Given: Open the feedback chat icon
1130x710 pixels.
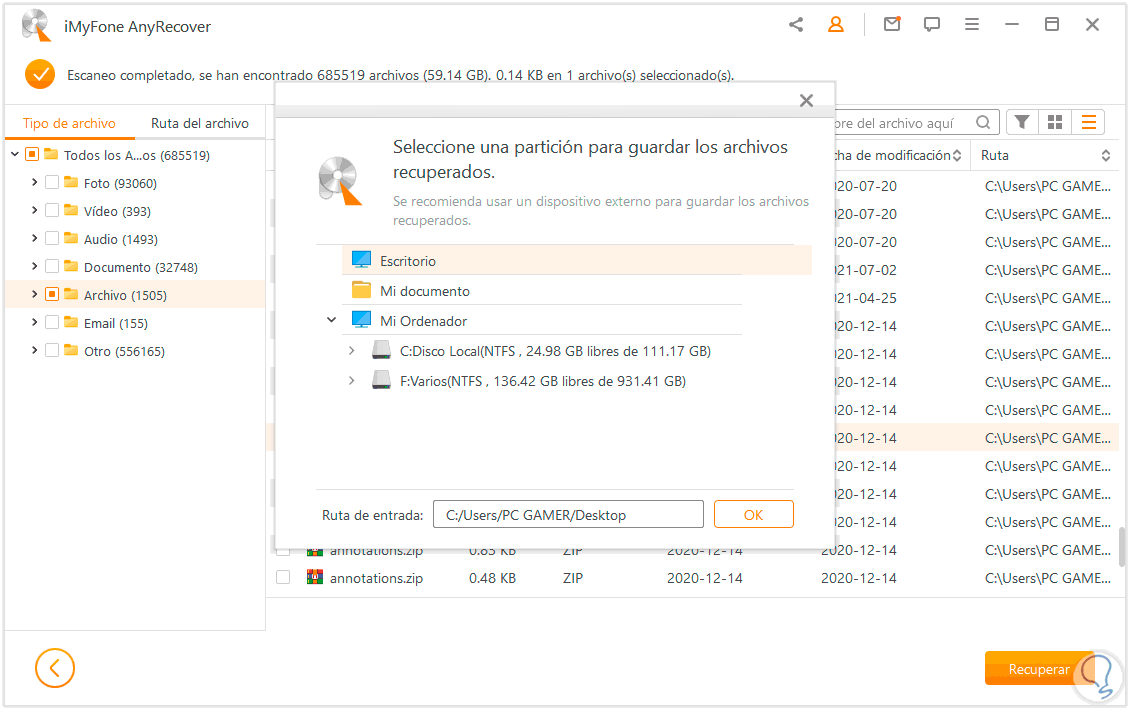Looking at the screenshot, I should (x=932, y=25).
